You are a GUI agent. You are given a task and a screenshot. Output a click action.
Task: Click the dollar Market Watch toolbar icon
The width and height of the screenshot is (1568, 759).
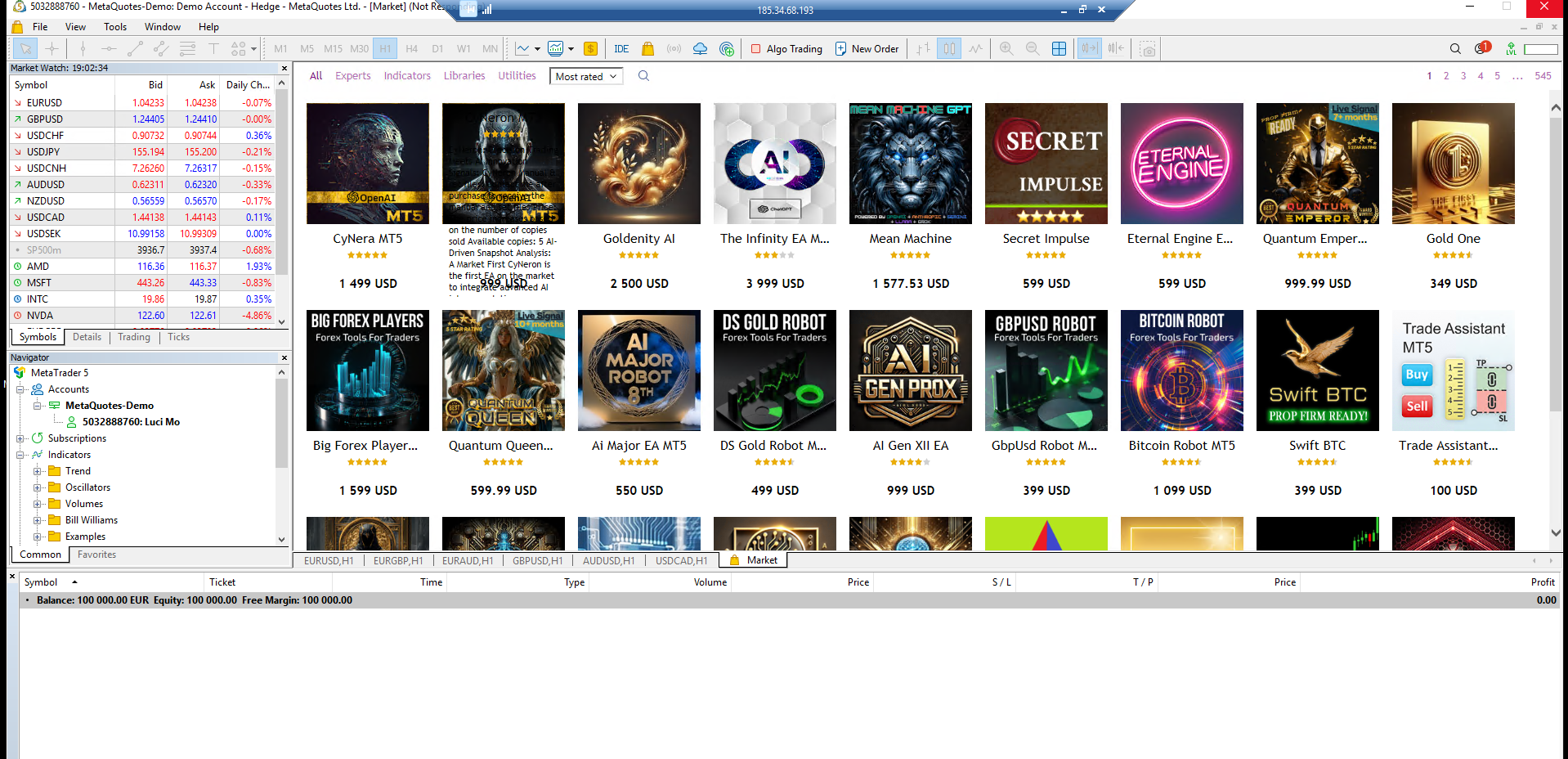tap(590, 49)
